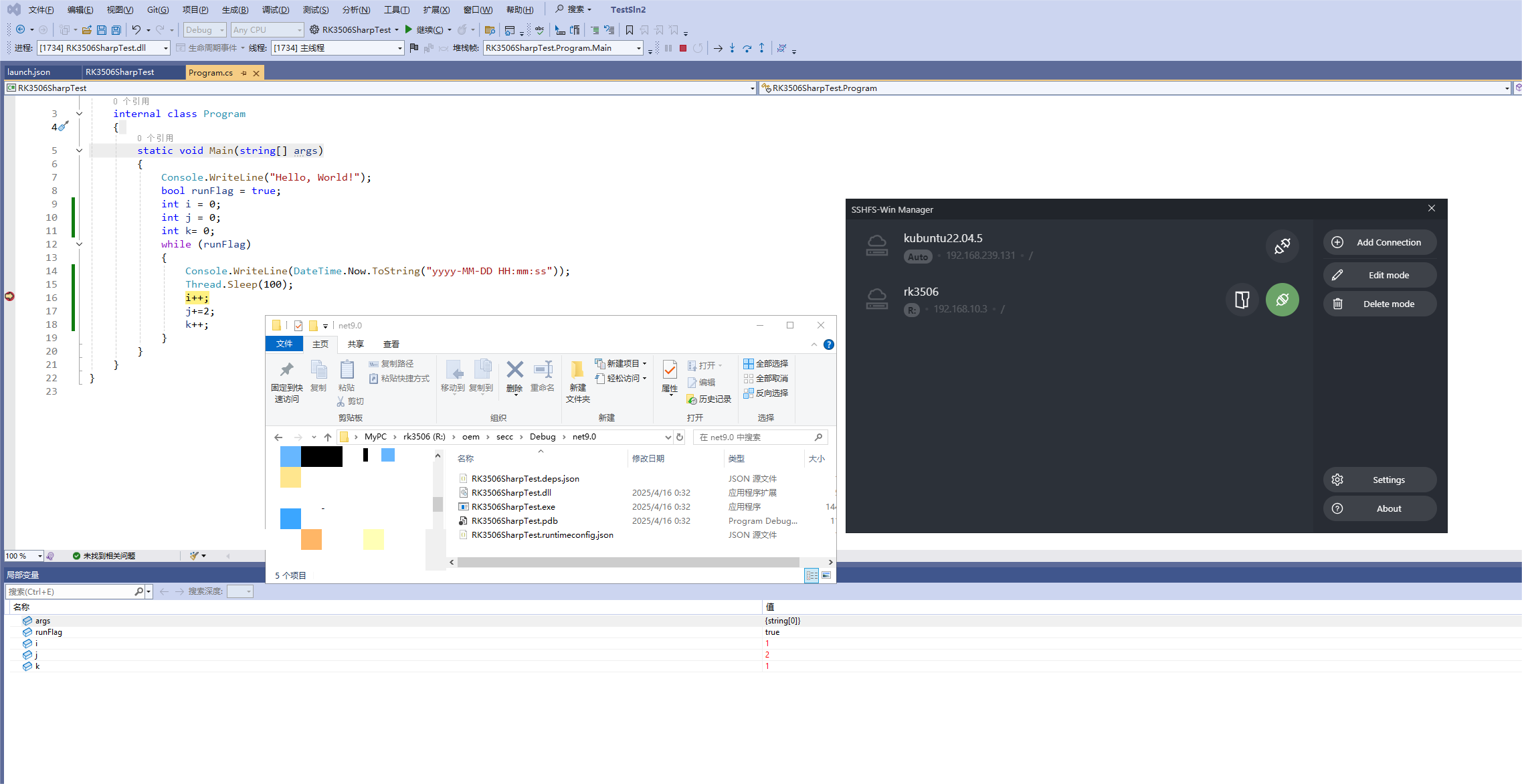
Task: Click the green rk3506 connect button
Action: point(1281,300)
